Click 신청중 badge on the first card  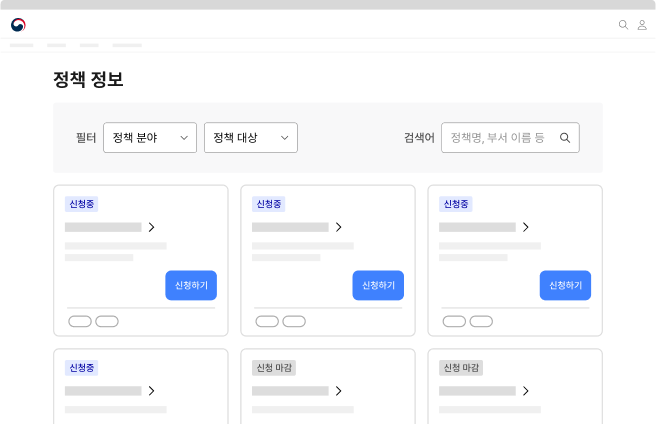click(82, 204)
